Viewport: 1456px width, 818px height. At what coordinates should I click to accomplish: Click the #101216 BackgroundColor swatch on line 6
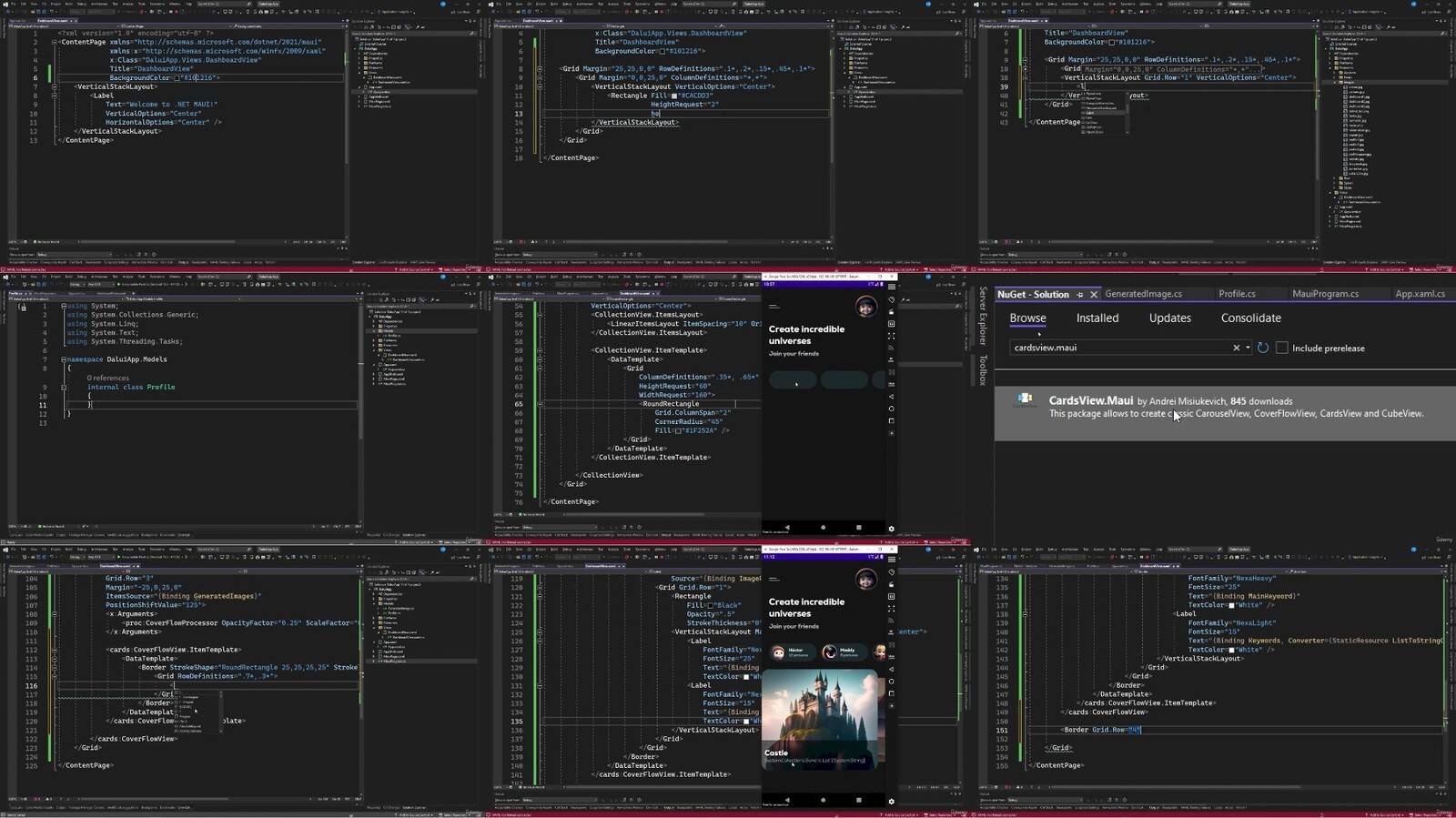(178, 78)
